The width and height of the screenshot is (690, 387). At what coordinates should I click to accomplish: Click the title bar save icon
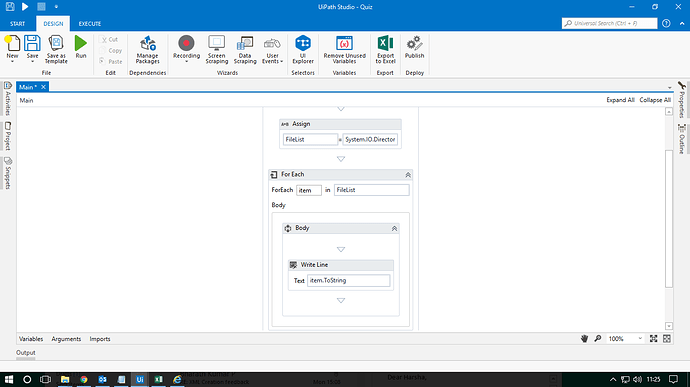[10, 7]
